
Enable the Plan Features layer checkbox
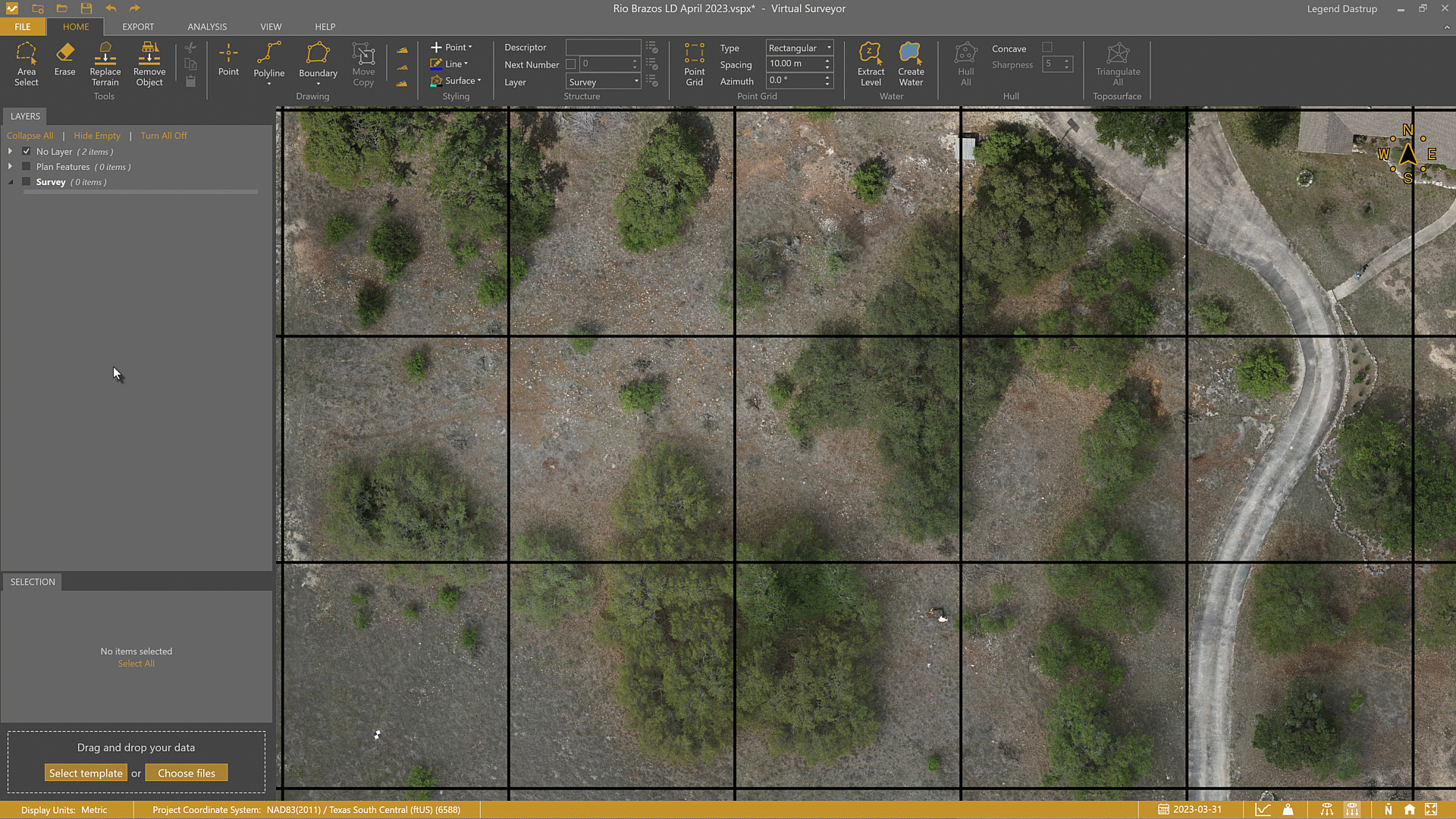tap(27, 167)
